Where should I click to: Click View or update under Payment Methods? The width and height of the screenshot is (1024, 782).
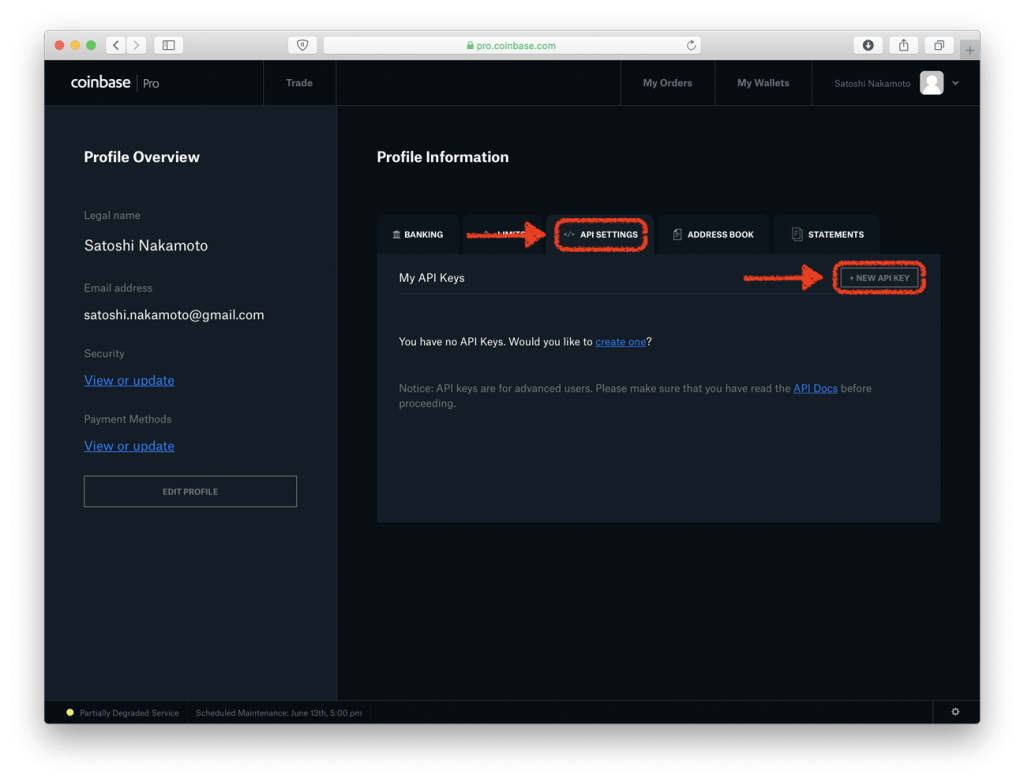tap(129, 446)
